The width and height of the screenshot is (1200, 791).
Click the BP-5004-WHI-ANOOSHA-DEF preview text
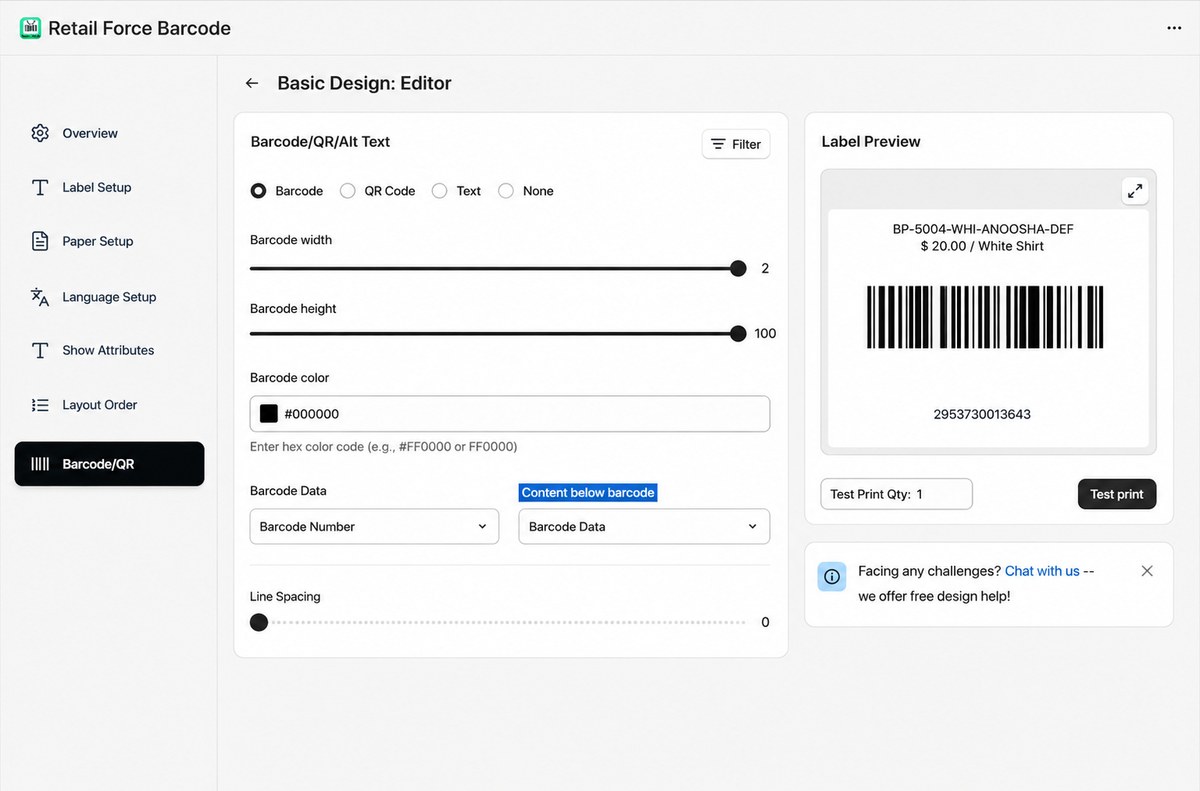point(983,229)
